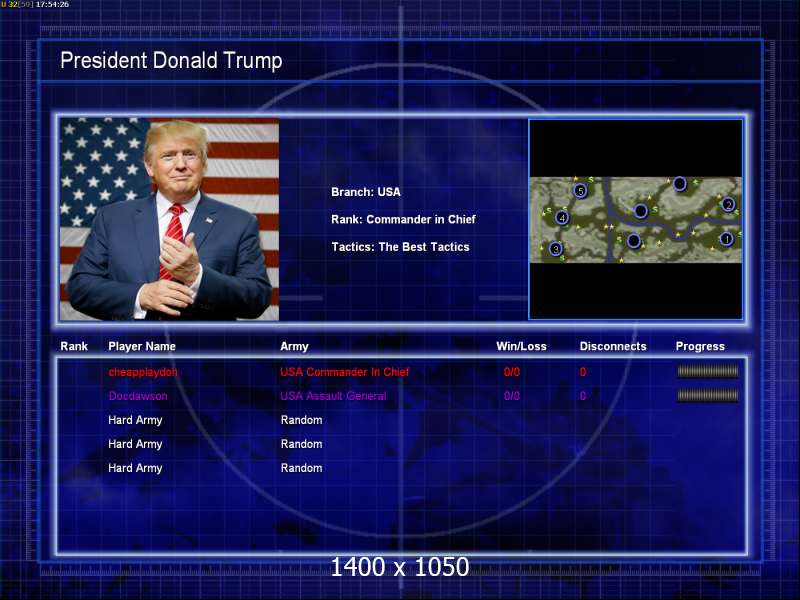
Task: Click the Army column header
Action: (x=294, y=346)
